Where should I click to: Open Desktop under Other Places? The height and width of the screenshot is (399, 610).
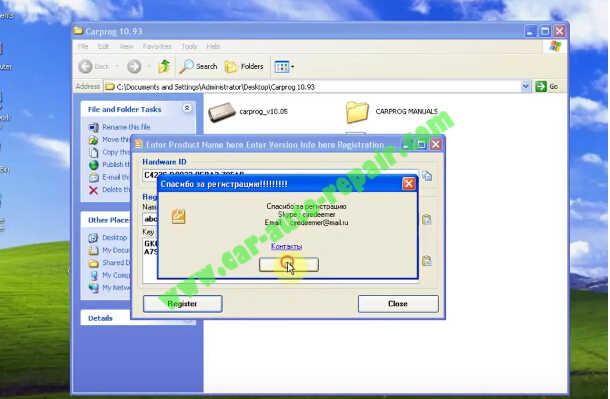pyautogui.click(x=114, y=238)
